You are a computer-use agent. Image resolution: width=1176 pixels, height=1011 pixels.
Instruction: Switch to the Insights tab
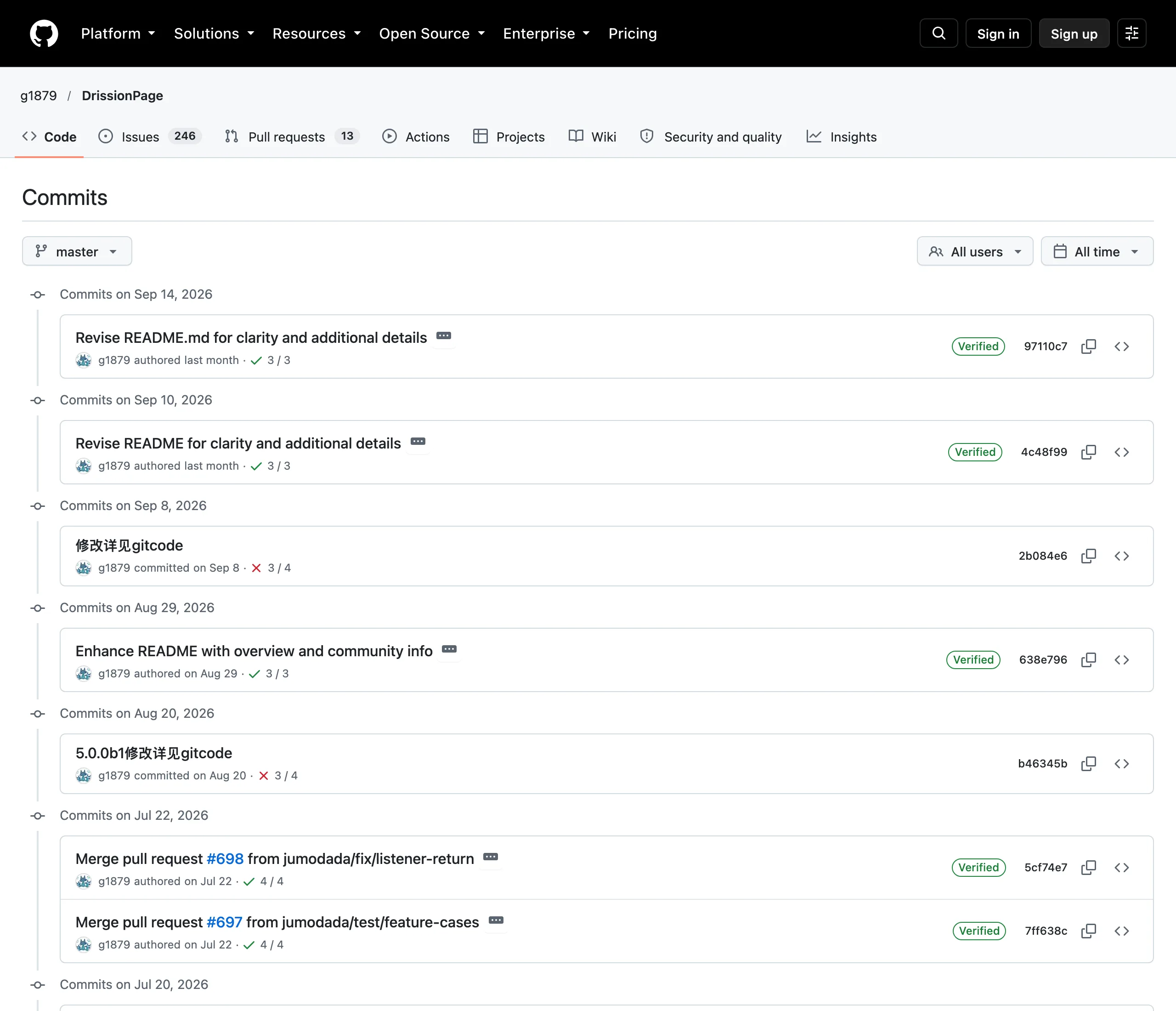click(x=842, y=137)
